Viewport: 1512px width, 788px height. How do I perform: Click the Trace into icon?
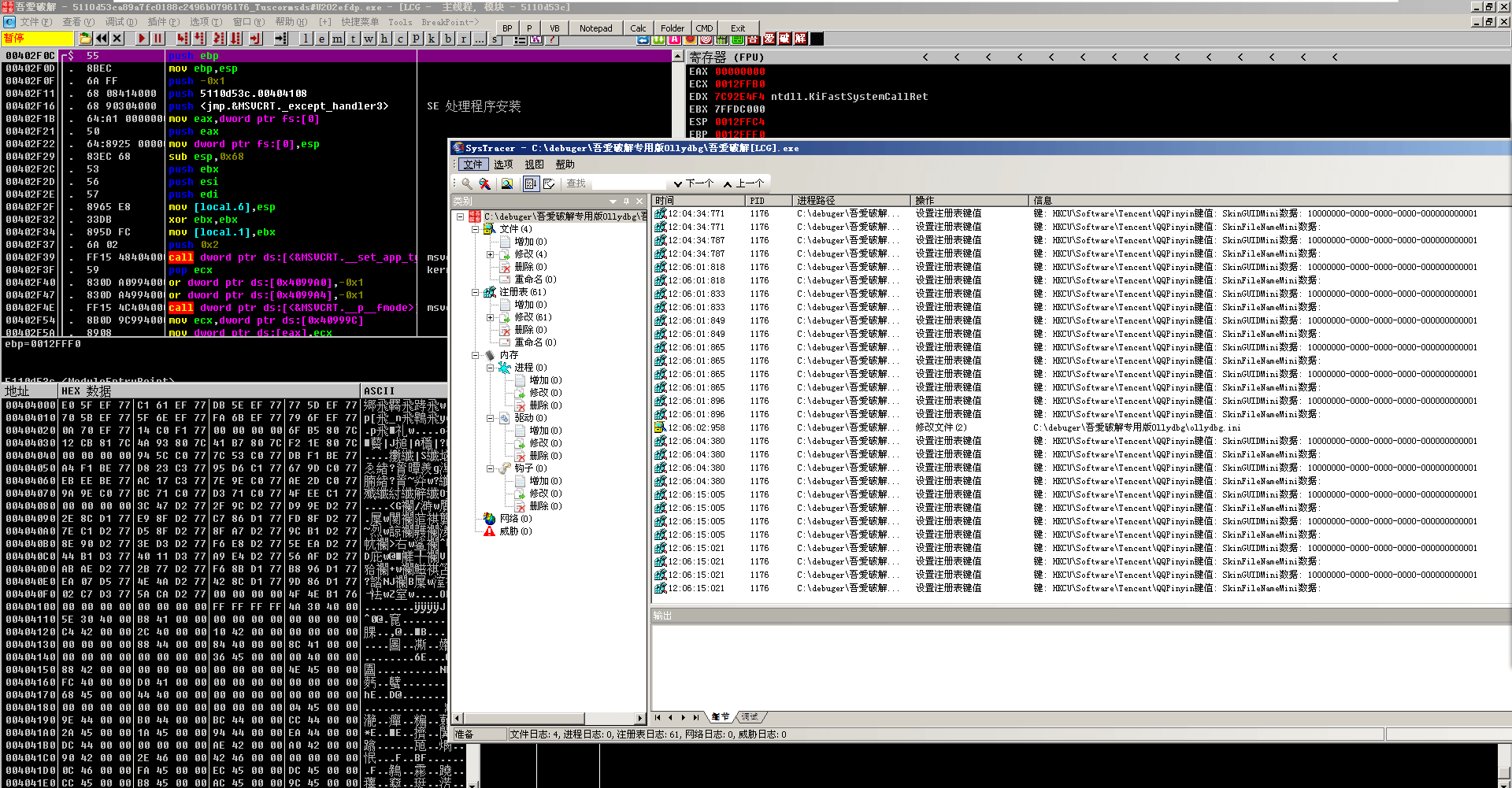[x=219, y=38]
